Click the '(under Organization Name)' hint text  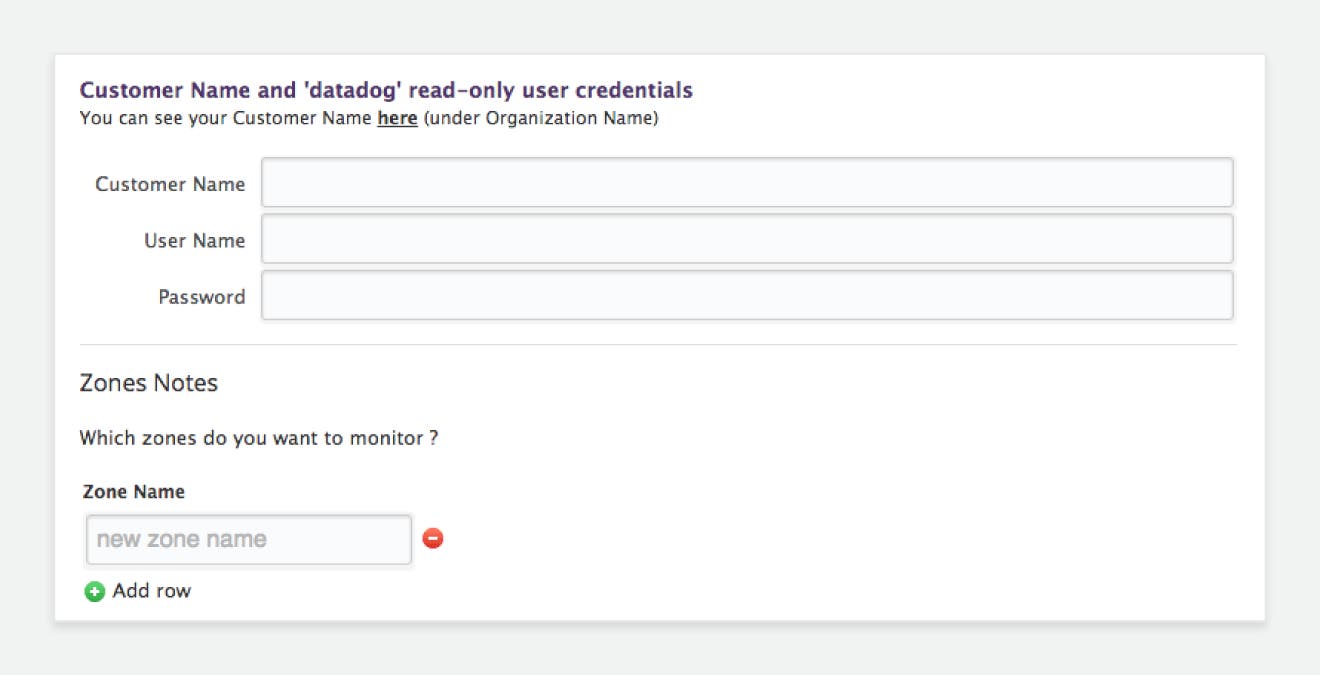540,118
